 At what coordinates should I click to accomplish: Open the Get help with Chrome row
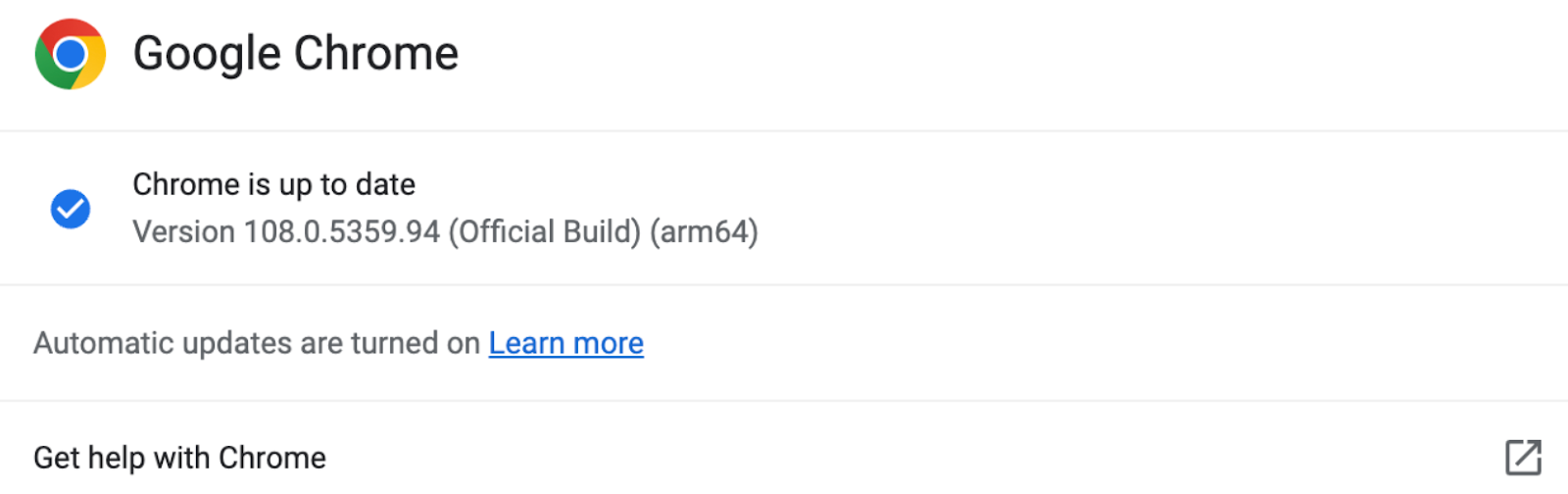click(784, 458)
